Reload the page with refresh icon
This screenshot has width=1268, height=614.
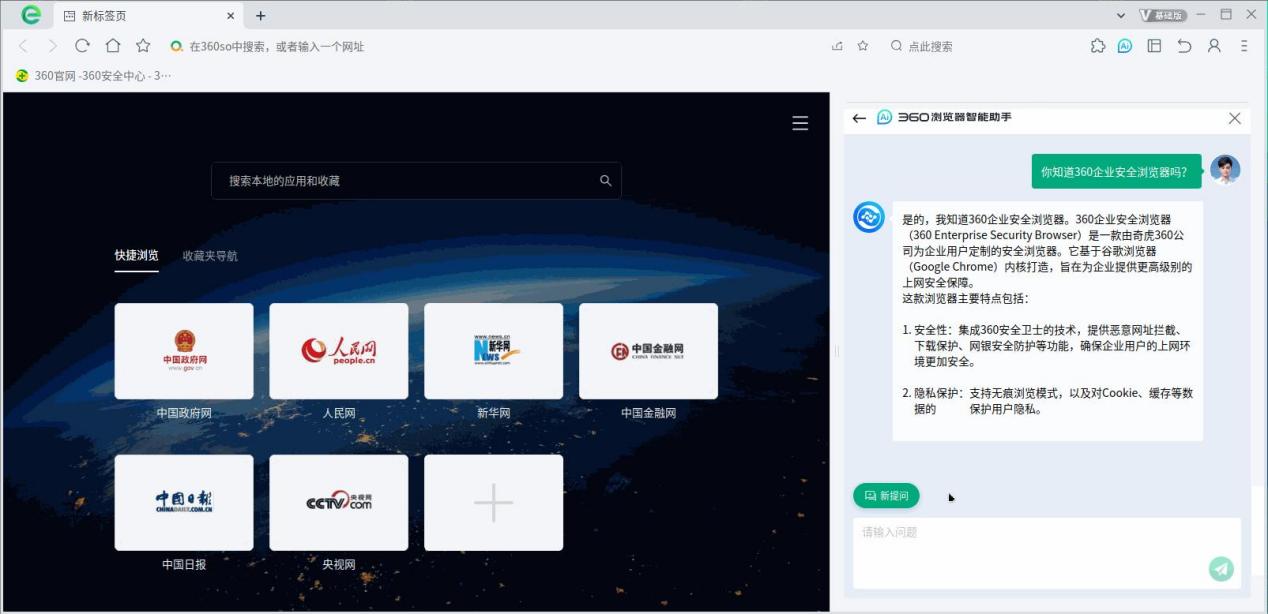[x=83, y=46]
